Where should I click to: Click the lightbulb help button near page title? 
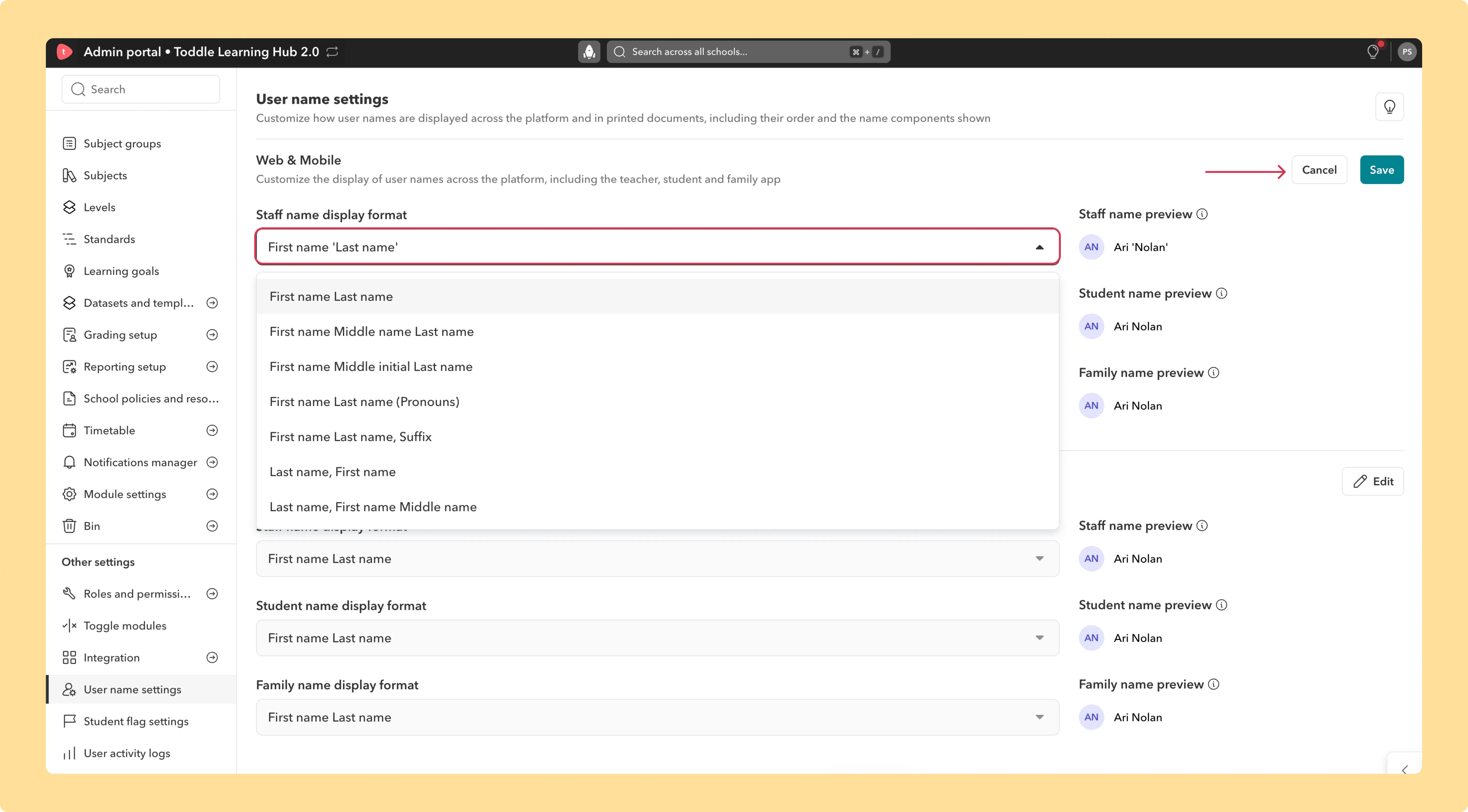tap(1389, 107)
